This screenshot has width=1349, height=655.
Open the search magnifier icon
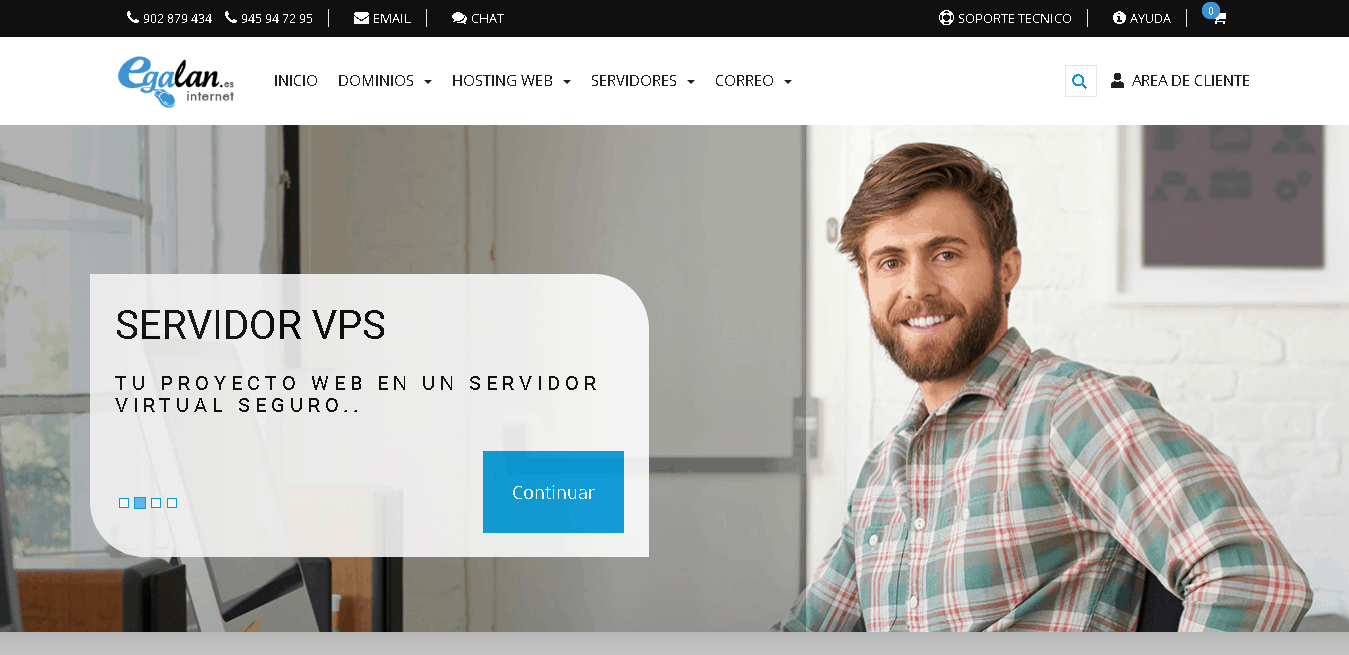point(1080,81)
